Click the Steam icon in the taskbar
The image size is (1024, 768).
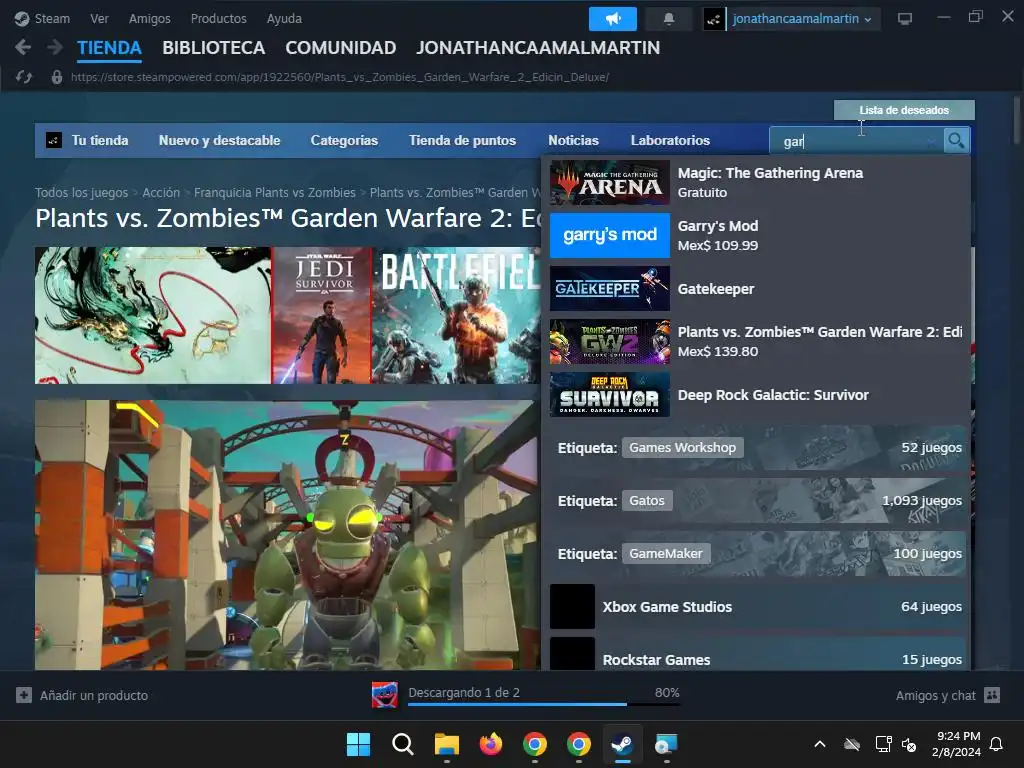(622, 744)
